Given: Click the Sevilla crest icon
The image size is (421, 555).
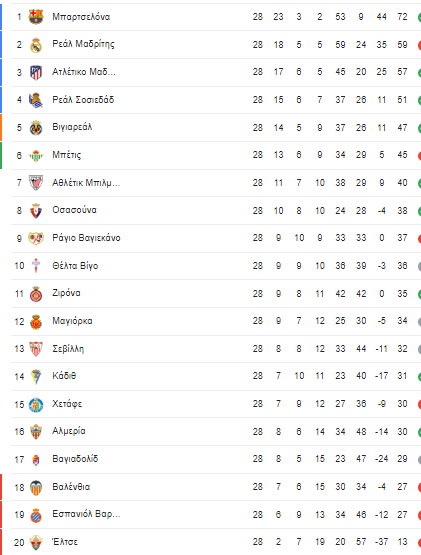Looking at the screenshot, I should pos(36,349).
